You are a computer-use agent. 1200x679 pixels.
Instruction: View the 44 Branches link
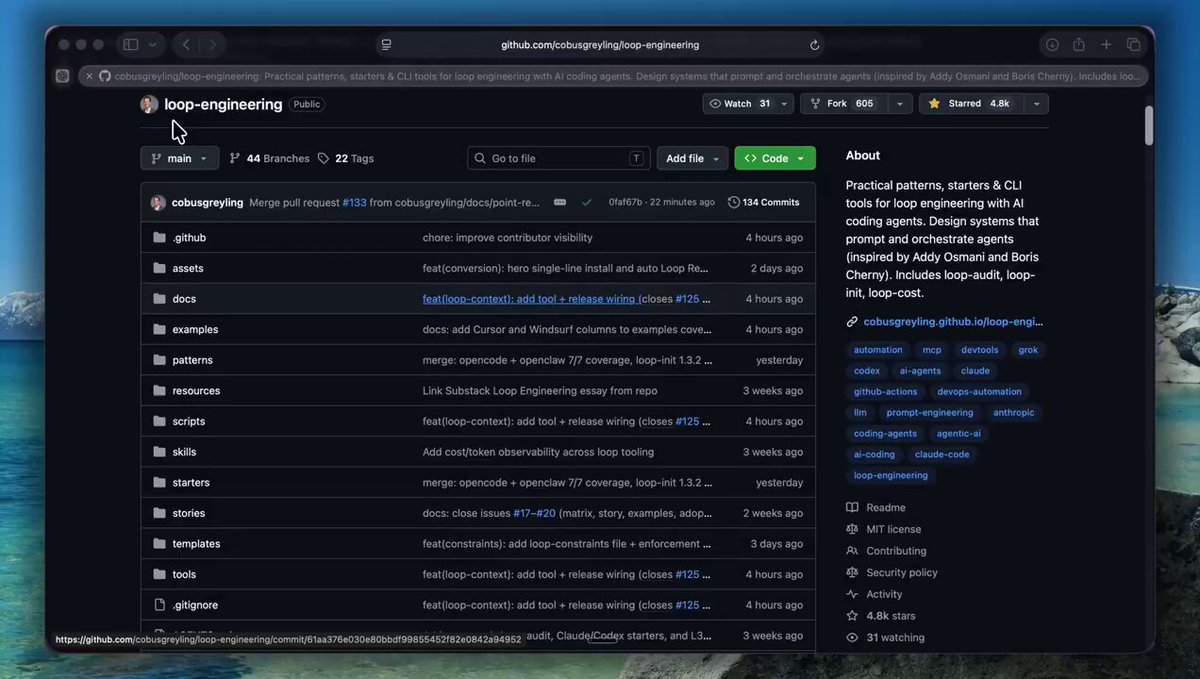click(x=269, y=158)
